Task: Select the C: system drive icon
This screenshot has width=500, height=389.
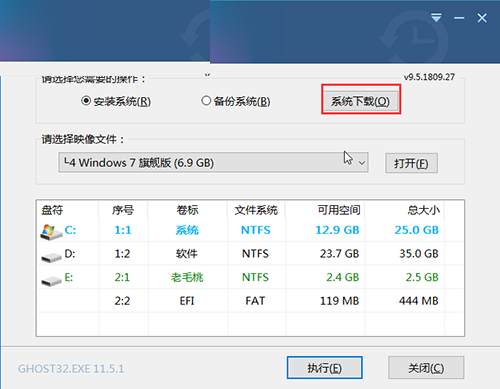Action: 51,232
